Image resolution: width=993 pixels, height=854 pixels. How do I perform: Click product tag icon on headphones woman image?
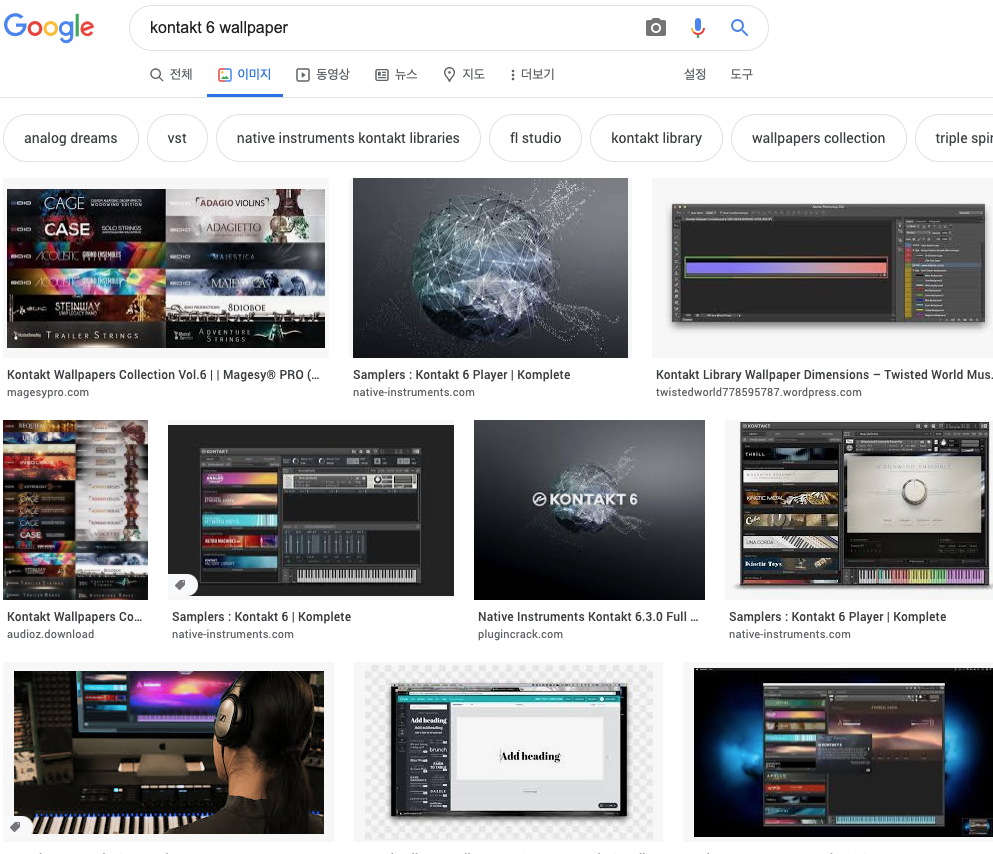(15, 827)
